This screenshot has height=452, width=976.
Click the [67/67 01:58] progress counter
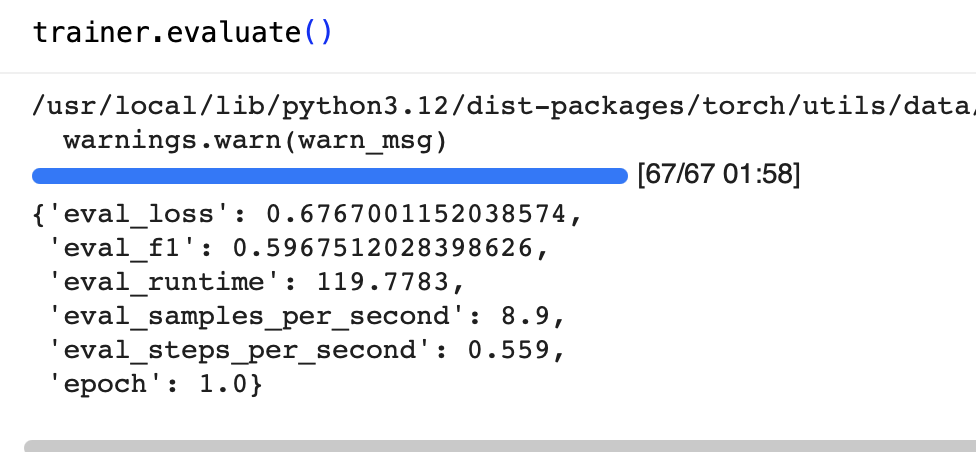[718, 176]
